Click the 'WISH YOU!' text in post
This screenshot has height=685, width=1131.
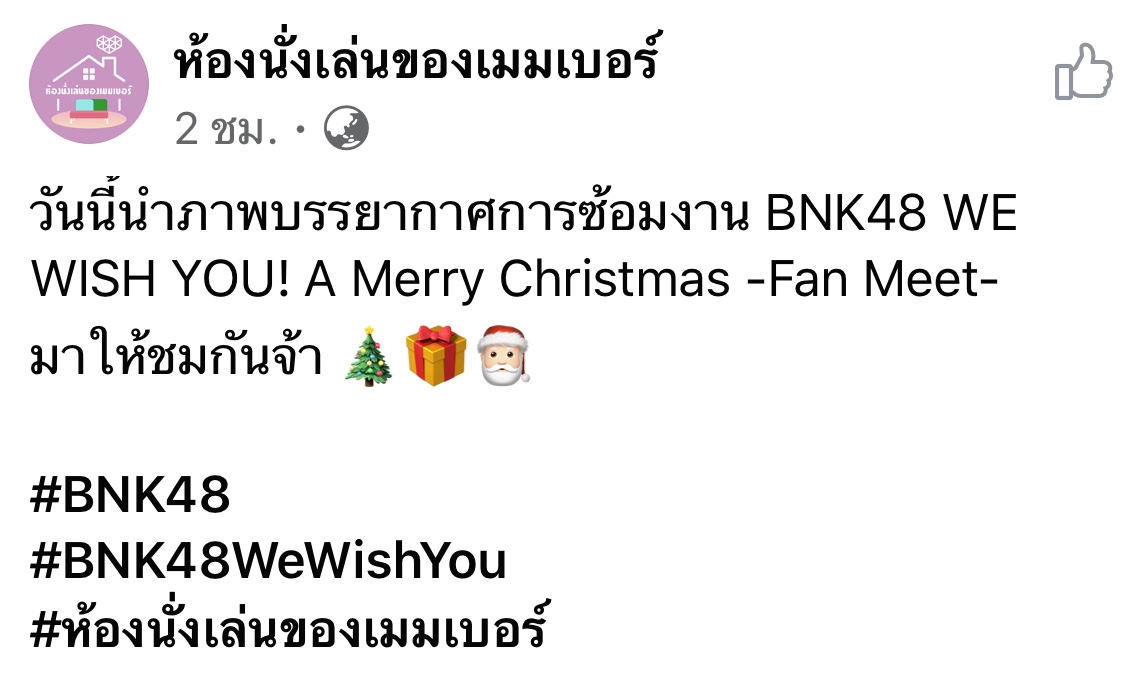[x=160, y=279]
